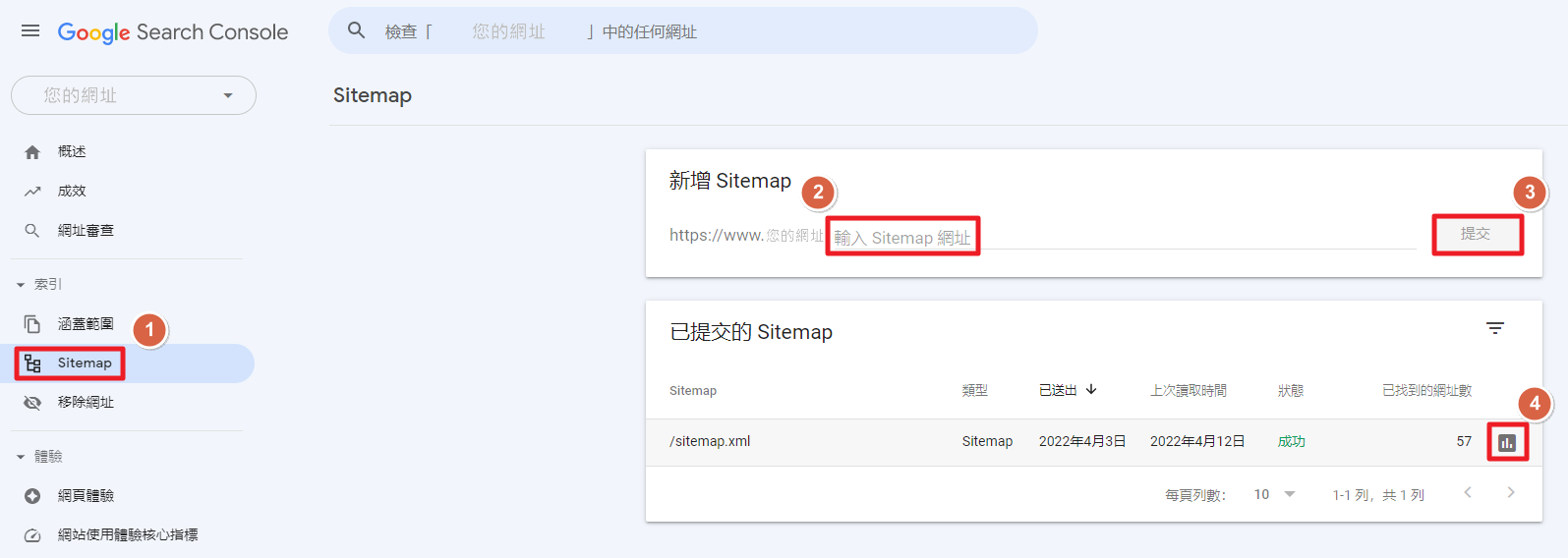This screenshot has height=558, width=1568.
Task: Click the trend-line icon beside 成效
Action: click(32, 192)
